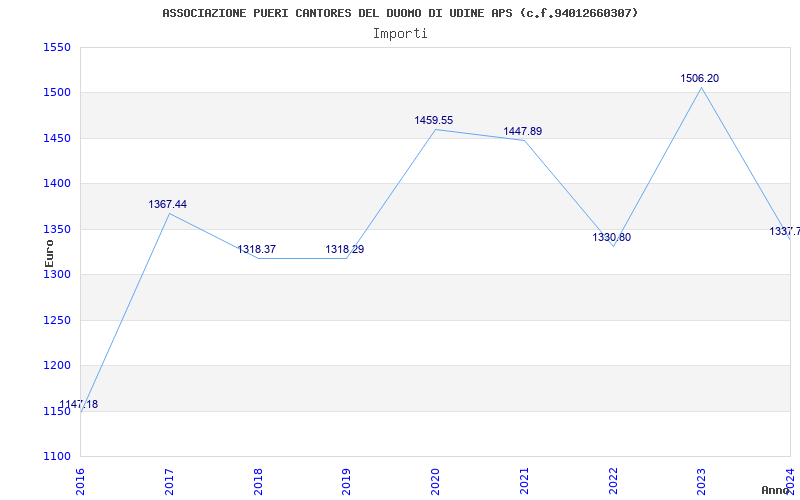Select year 2019 on the x-axis
The width and height of the screenshot is (800, 500).
pyautogui.click(x=346, y=479)
